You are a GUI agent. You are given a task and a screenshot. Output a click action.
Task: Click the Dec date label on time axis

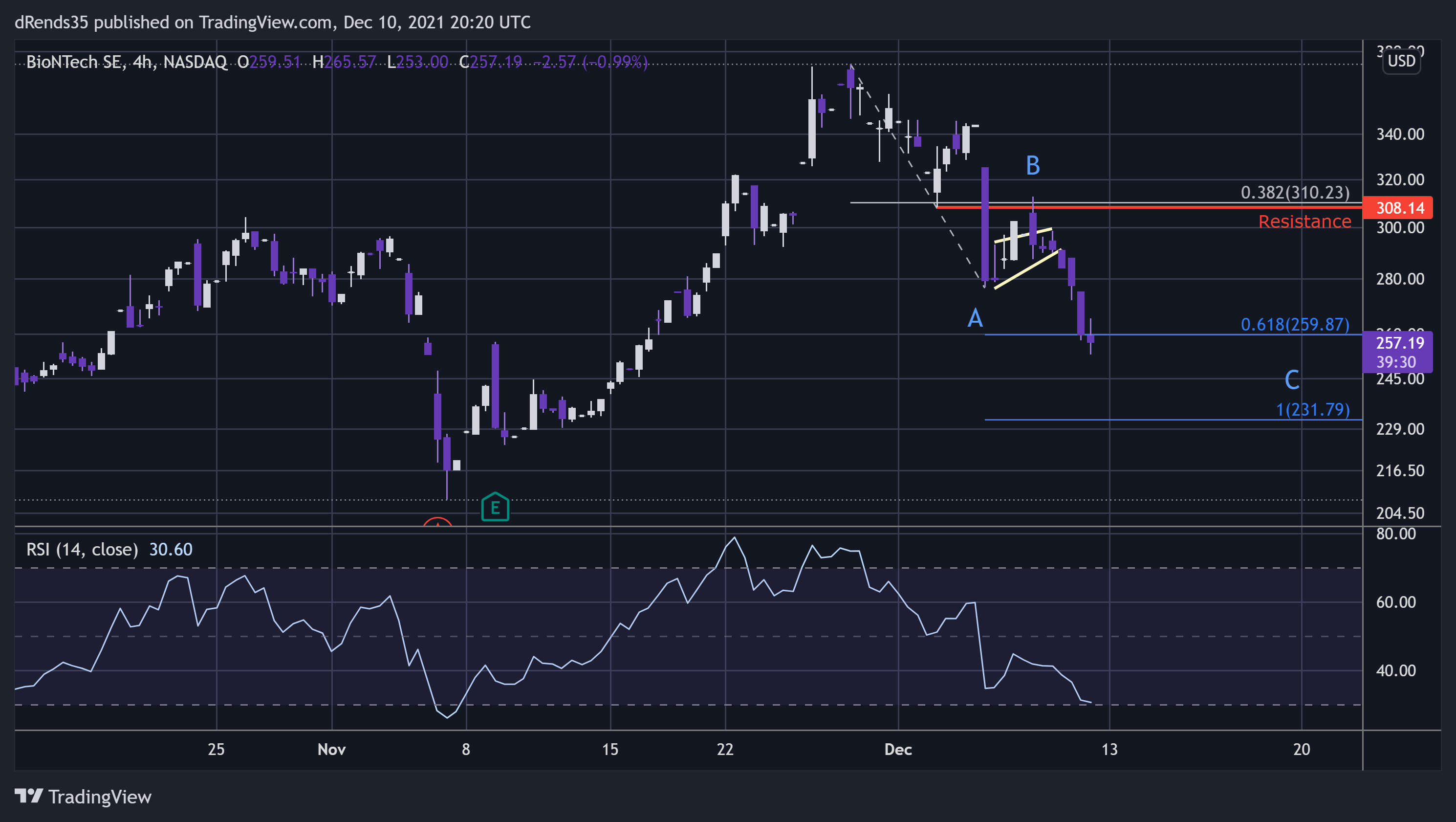point(897,749)
